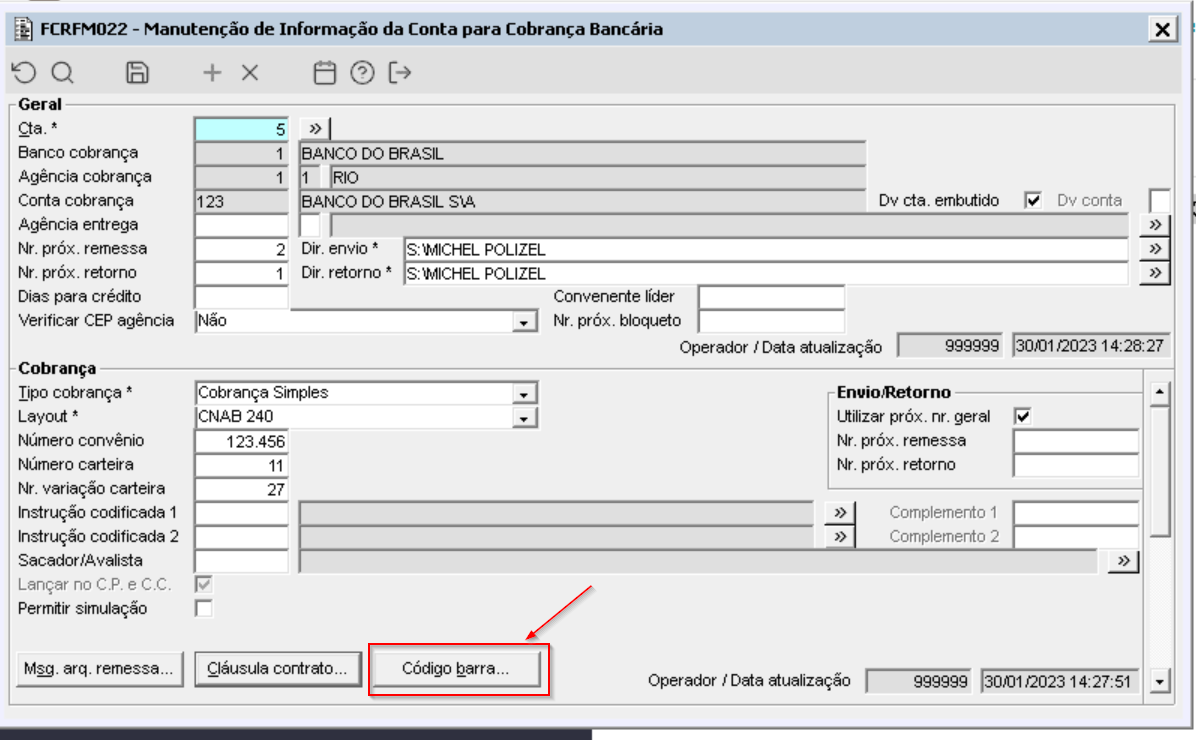Screen dimensions: 1196x740
Task: Click scroll down arrow in Cobrança panel
Action: tap(1159, 681)
